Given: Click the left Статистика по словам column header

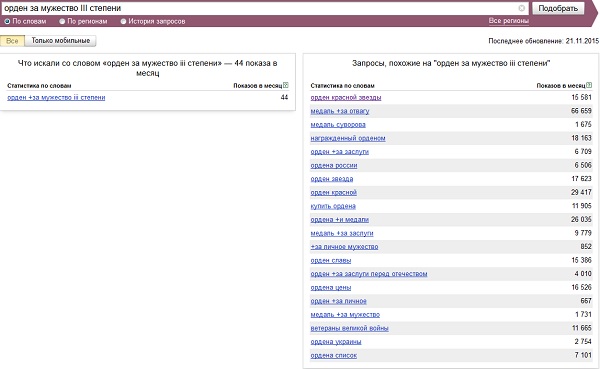Looking at the screenshot, I should [39, 86].
